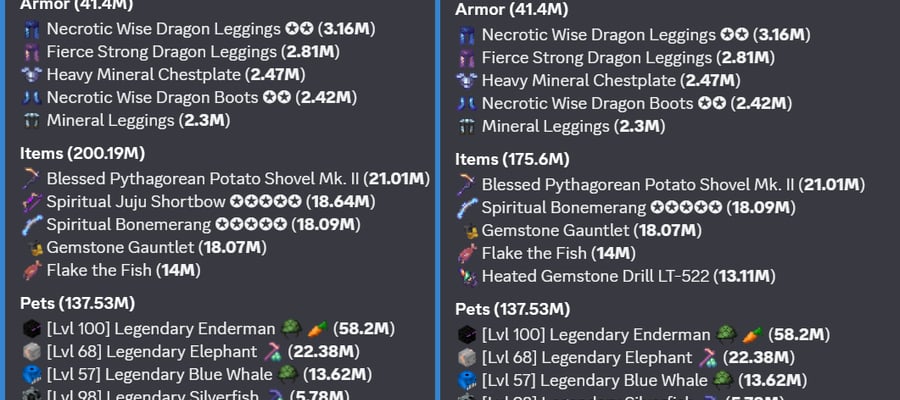The width and height of the screenshot is (900, 400).
Task: Click the Heated Gemstone Drill icon
Action: [x=467, y=277]
